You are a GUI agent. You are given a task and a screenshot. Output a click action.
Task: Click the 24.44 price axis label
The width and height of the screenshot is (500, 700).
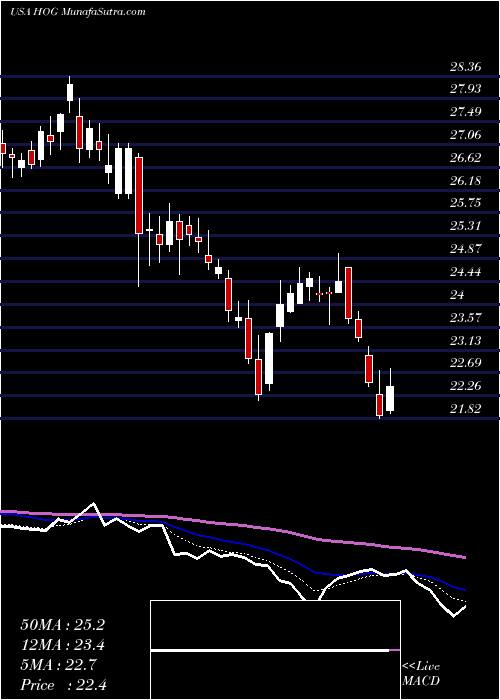point(465,272)
